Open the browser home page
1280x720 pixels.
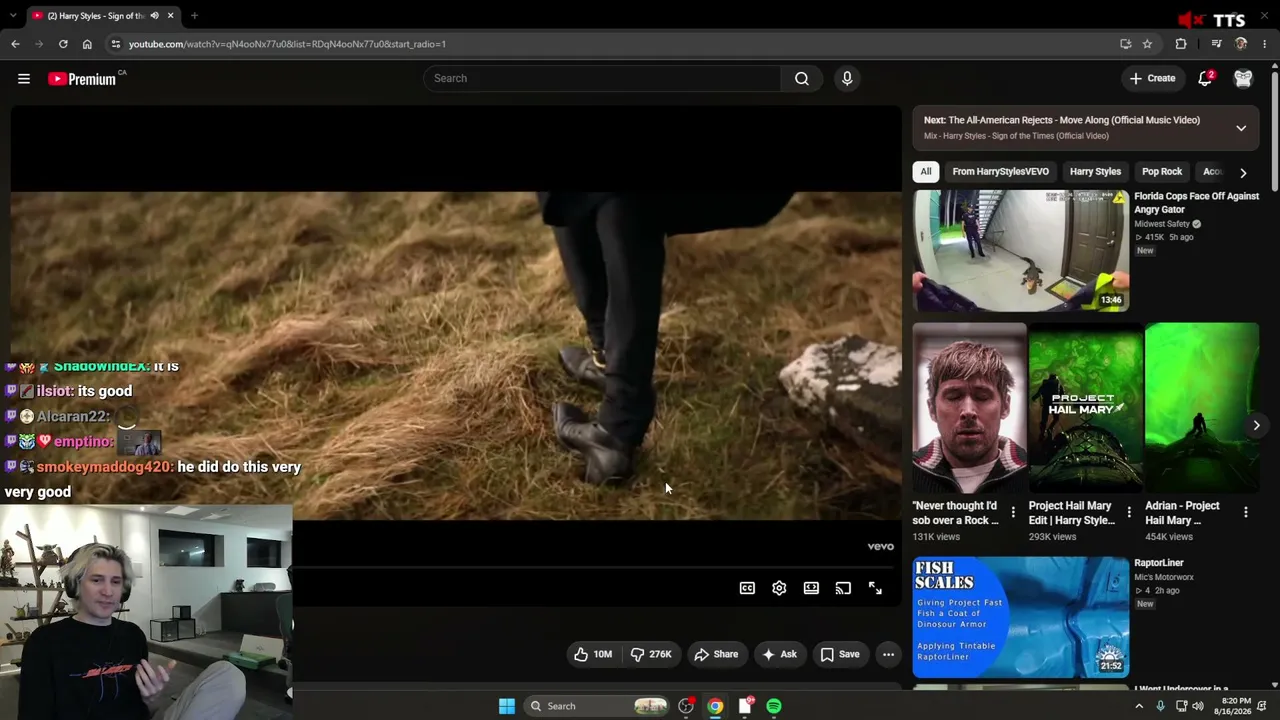(87, 44)
